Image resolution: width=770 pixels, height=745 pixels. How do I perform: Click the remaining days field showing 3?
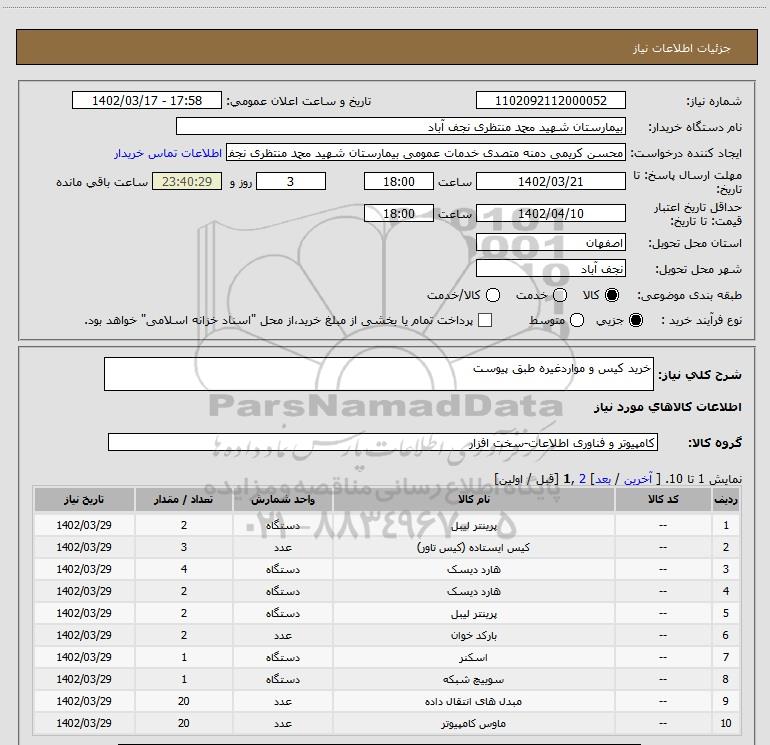291,182
